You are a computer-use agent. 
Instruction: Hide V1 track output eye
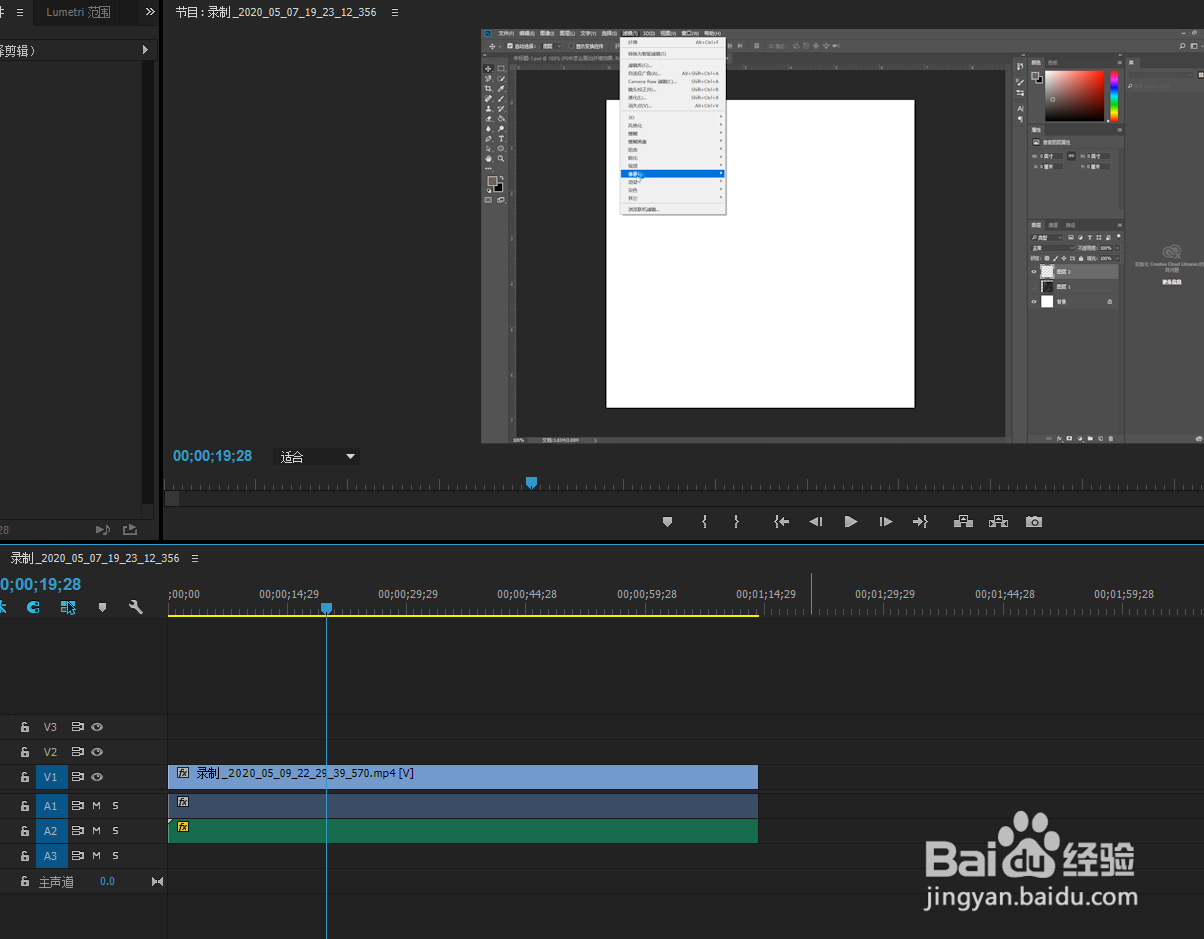(x=98, y=777)
